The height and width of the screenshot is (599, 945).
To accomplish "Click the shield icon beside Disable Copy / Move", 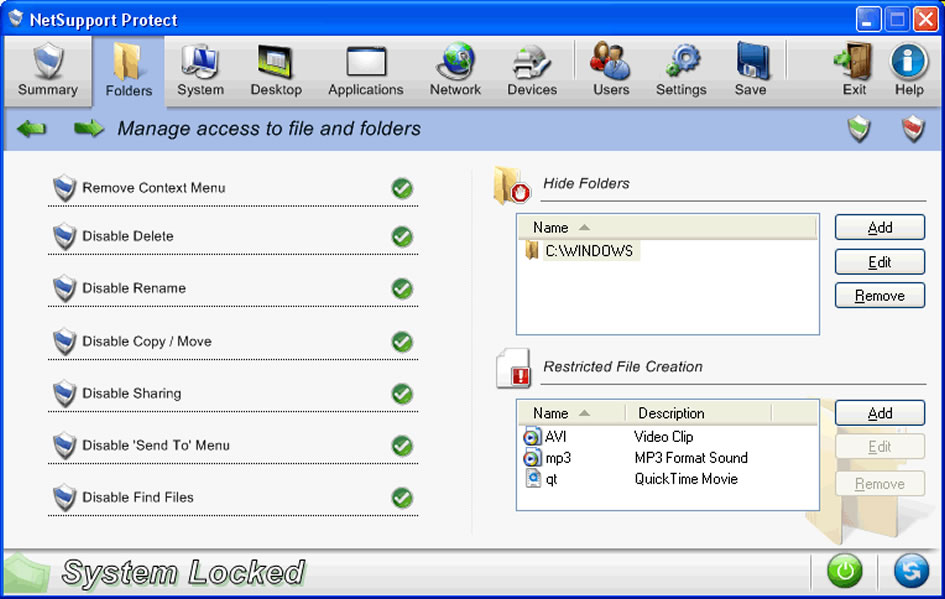I will click(x=64, y=342).
